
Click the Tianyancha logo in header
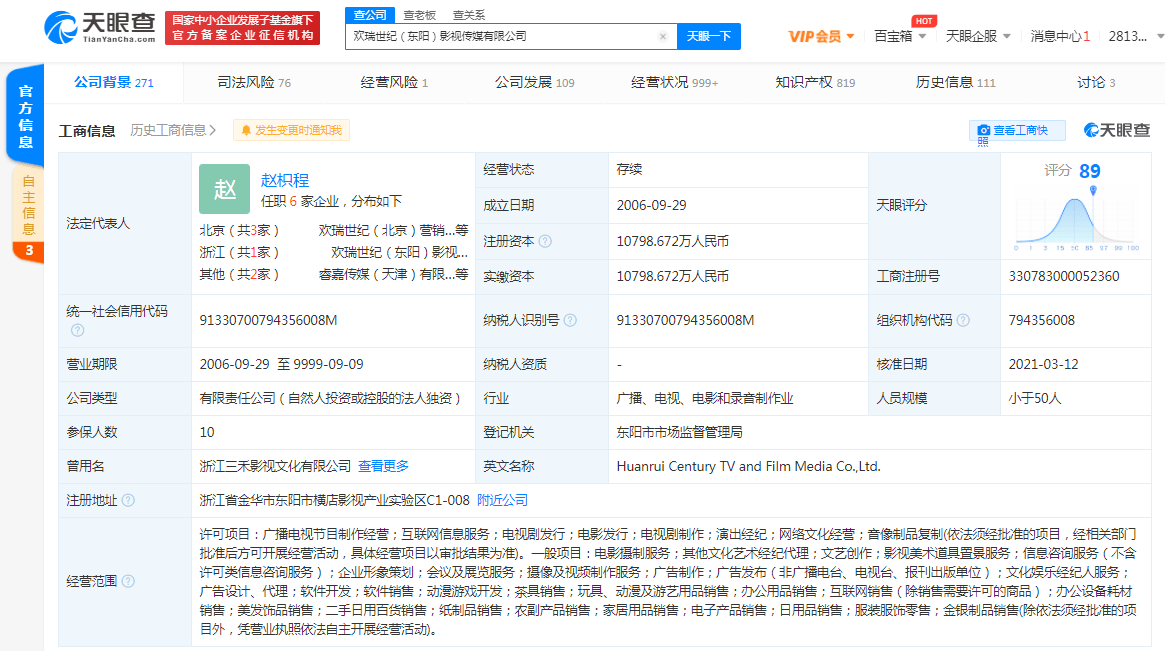point(100,27)
